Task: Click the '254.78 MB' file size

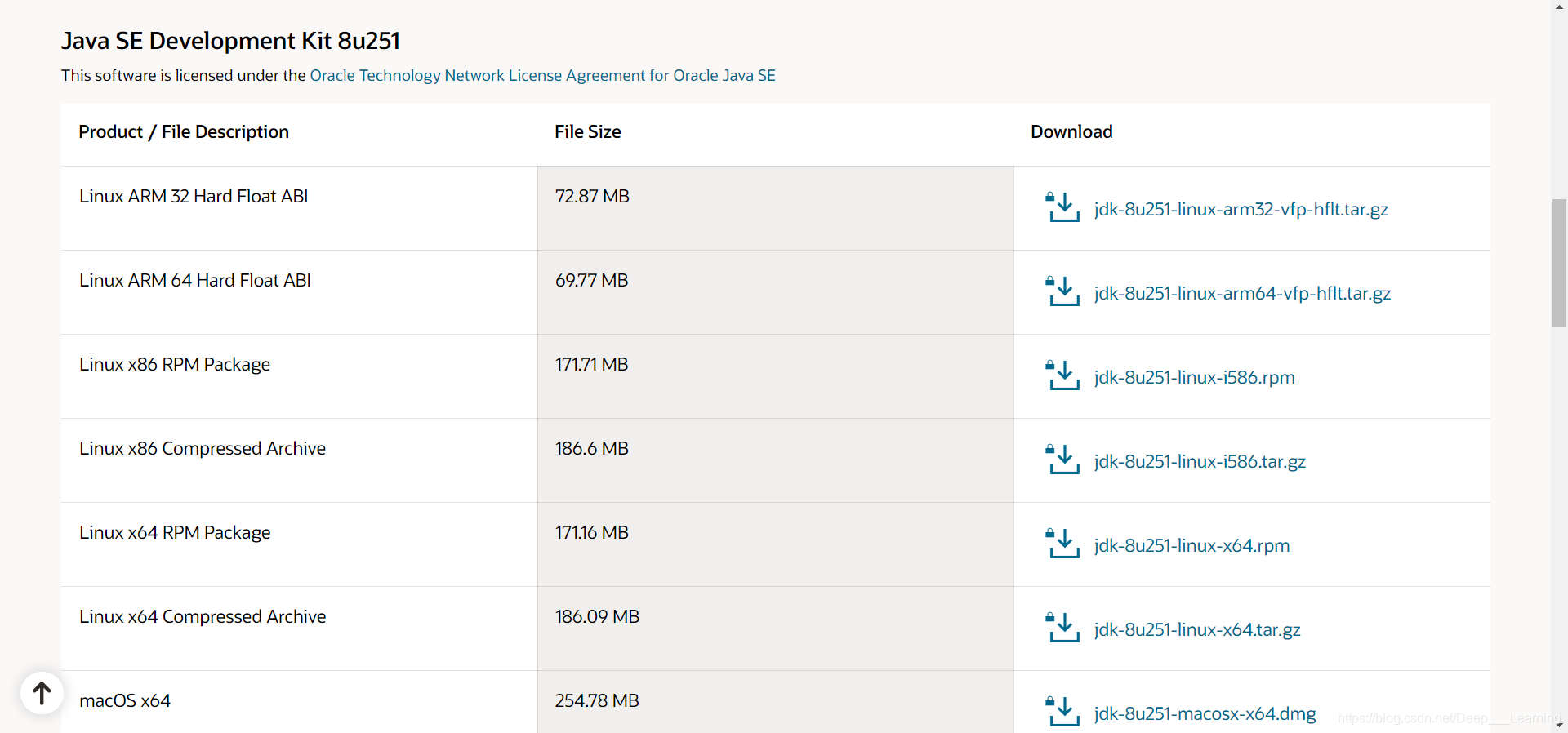Action: (x=597, y=700)
